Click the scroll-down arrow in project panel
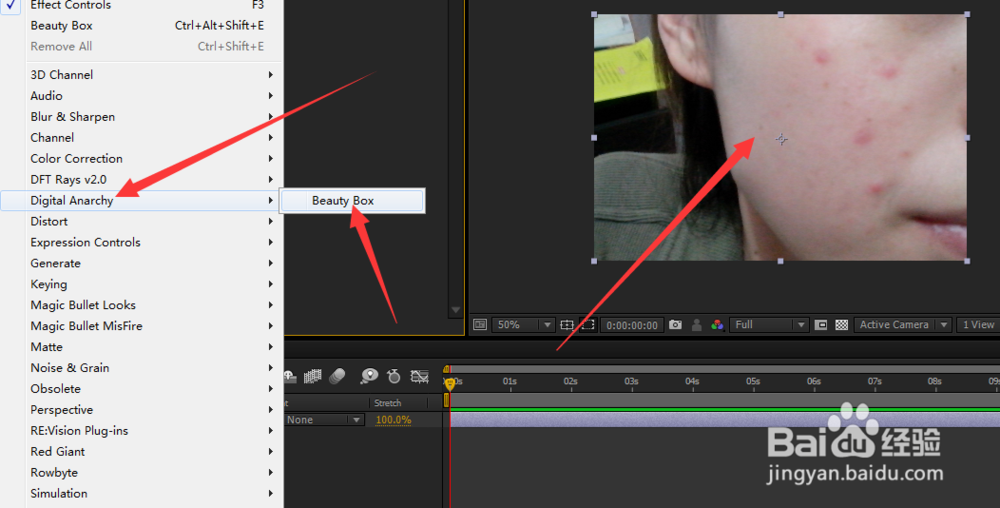Screen dimensions: 1000x508 (x=455, y=310)
